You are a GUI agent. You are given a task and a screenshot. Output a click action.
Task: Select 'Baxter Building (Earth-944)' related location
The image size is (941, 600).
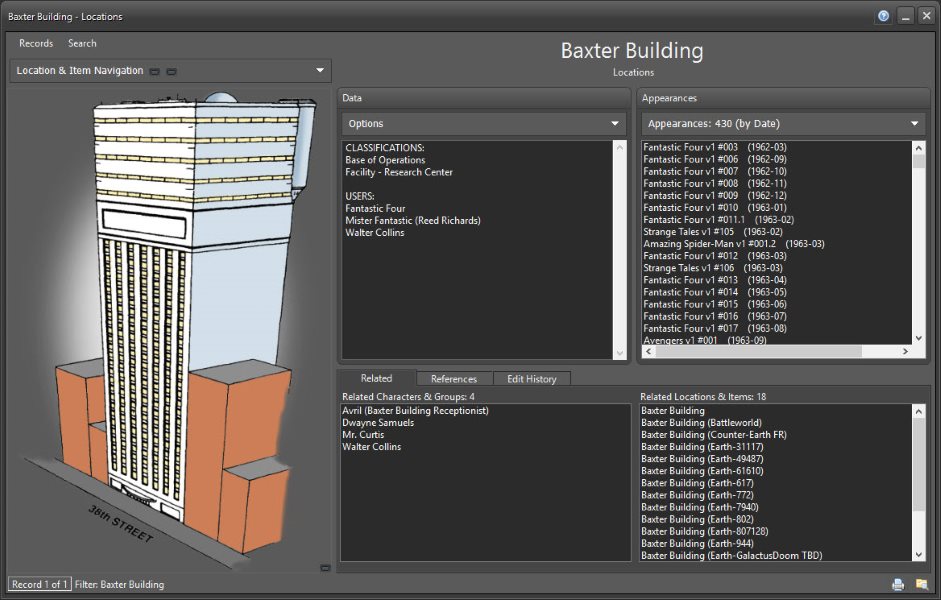coord(697,543)
